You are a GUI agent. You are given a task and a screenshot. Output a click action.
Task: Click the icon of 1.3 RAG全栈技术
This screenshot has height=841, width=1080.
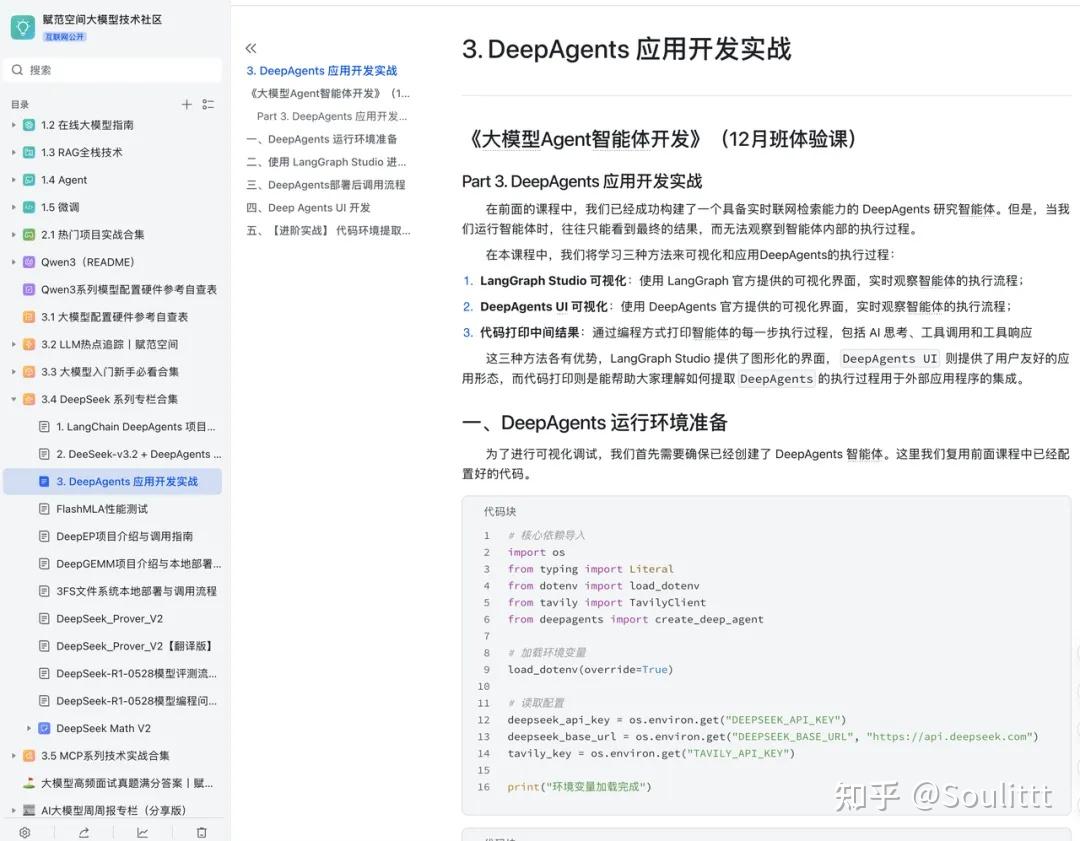point(29,152)
